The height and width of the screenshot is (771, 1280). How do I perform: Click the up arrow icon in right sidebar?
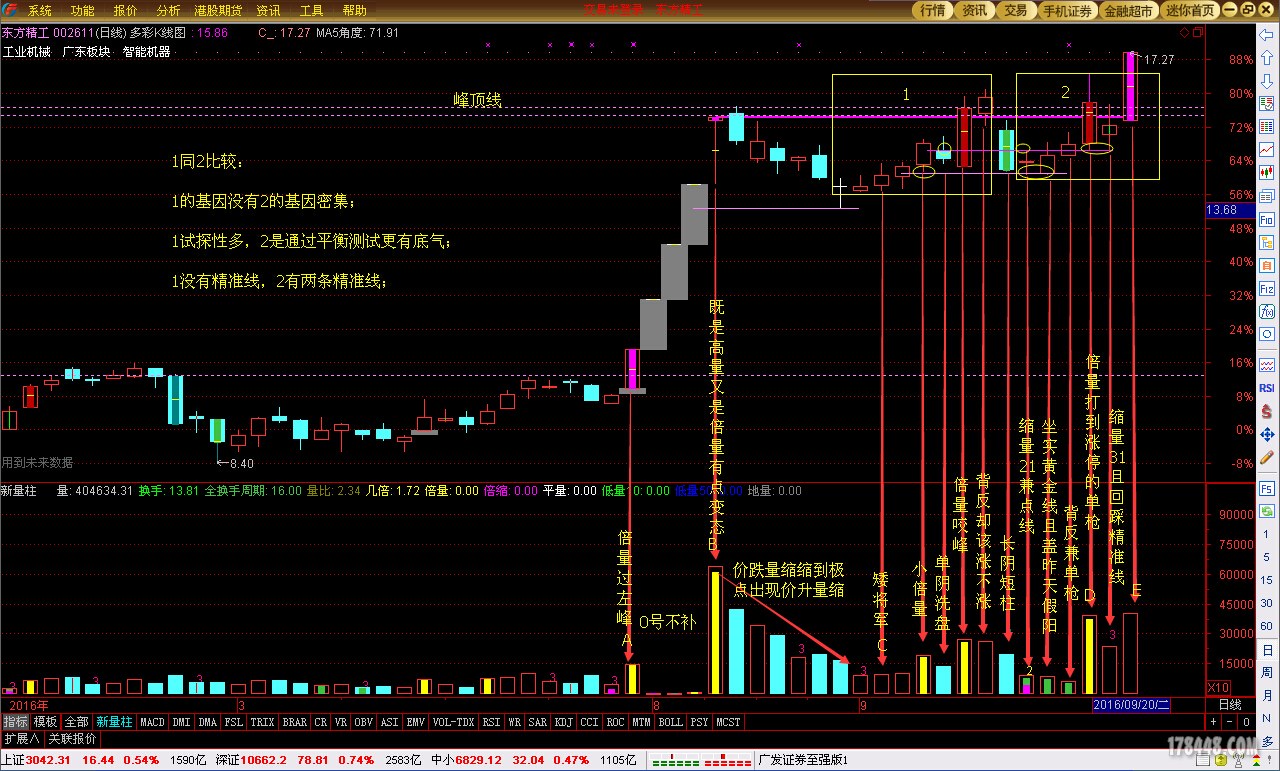pos(1267,57)
